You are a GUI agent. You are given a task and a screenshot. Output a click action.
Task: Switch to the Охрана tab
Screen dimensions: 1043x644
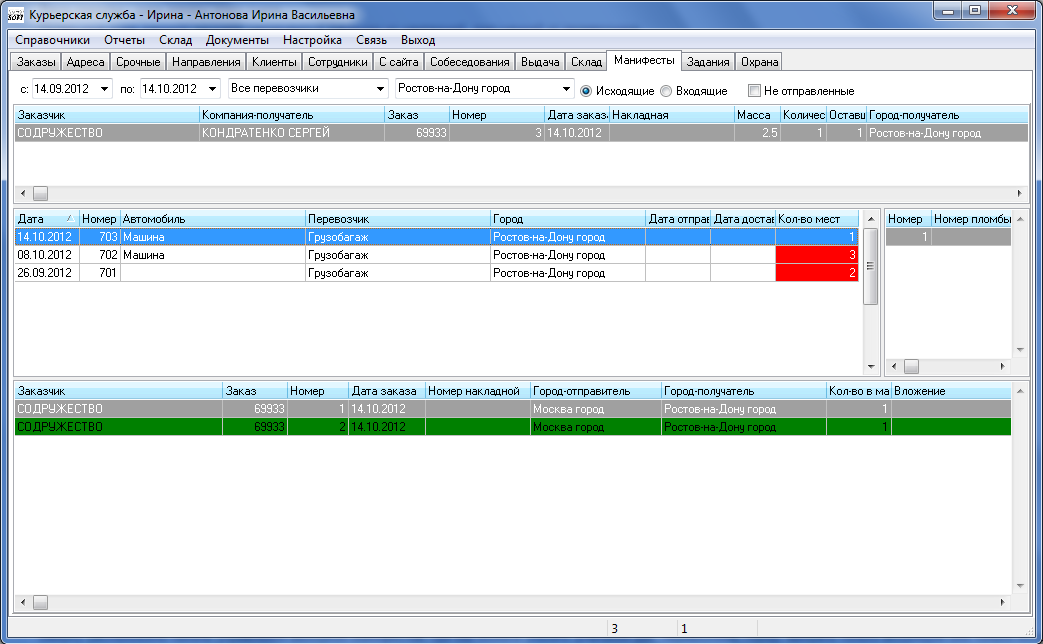click(760, 62)
